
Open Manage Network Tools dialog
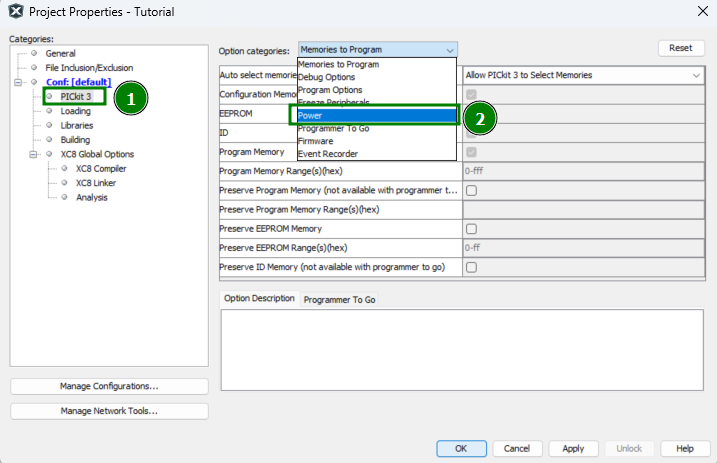(109, 411)
